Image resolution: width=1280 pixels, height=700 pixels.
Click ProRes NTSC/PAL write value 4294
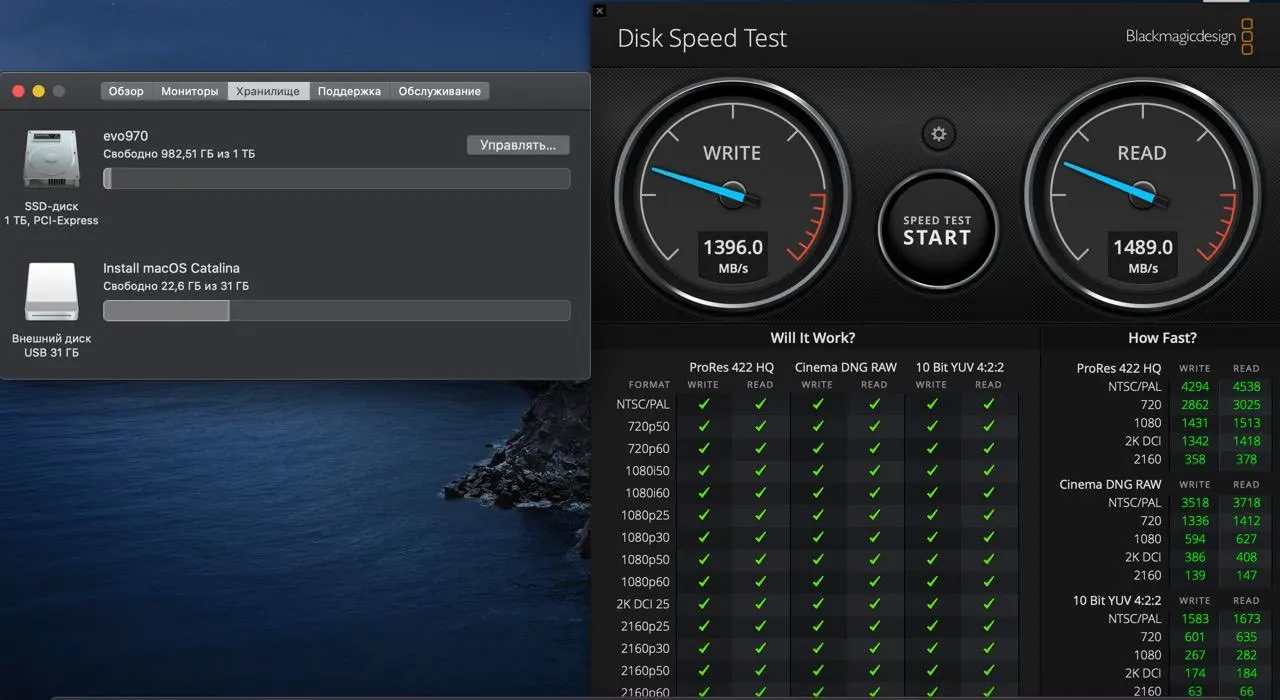point(1195,387)
